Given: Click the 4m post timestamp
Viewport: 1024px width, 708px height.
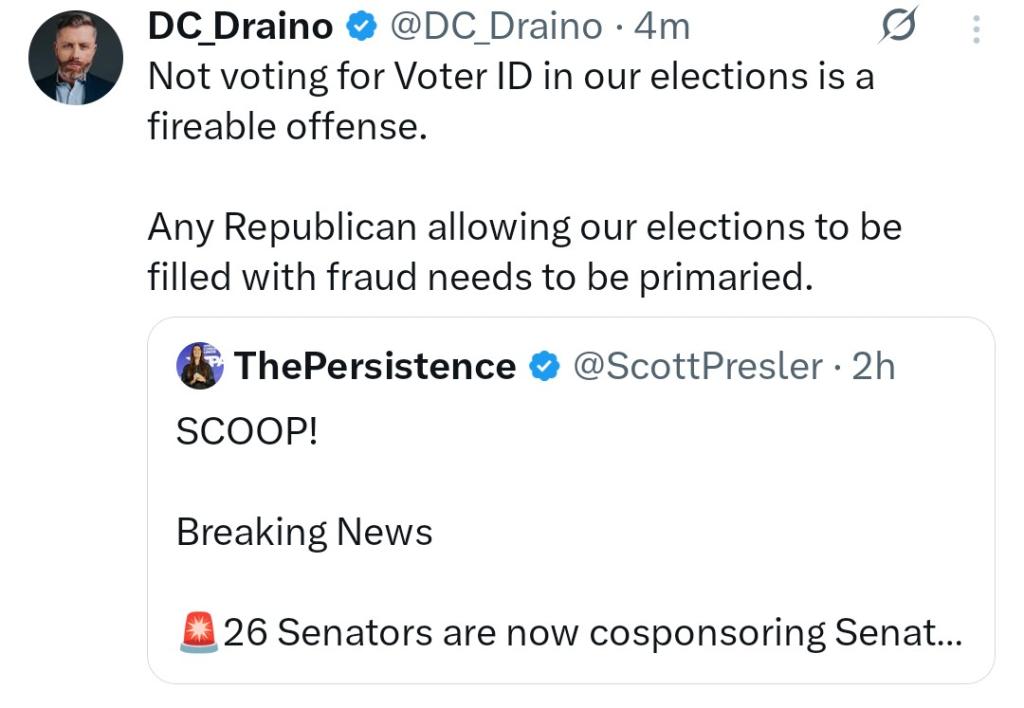Looking at the screenshot, I should click(662, 28).
